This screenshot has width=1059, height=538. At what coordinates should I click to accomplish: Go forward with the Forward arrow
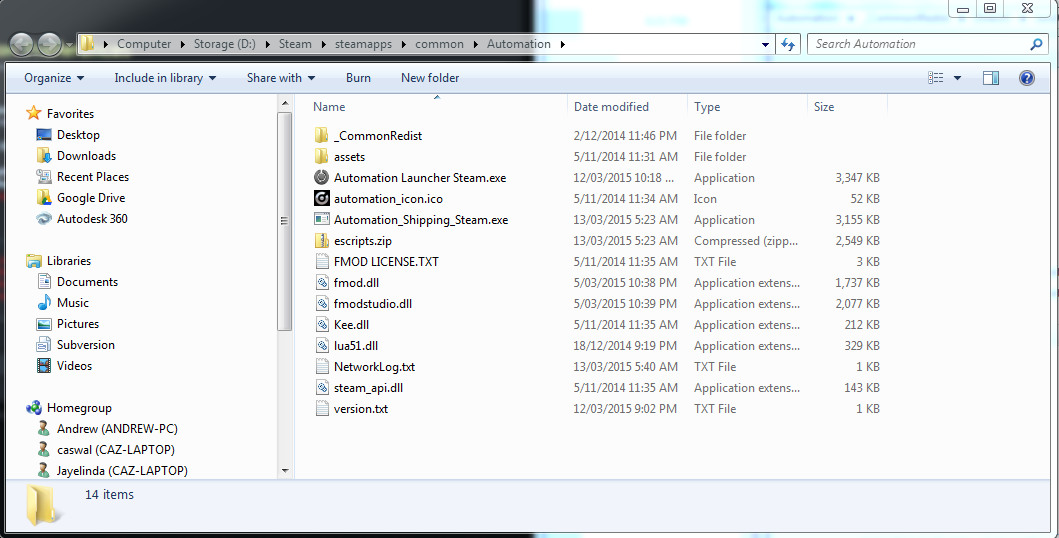(49, 45)
